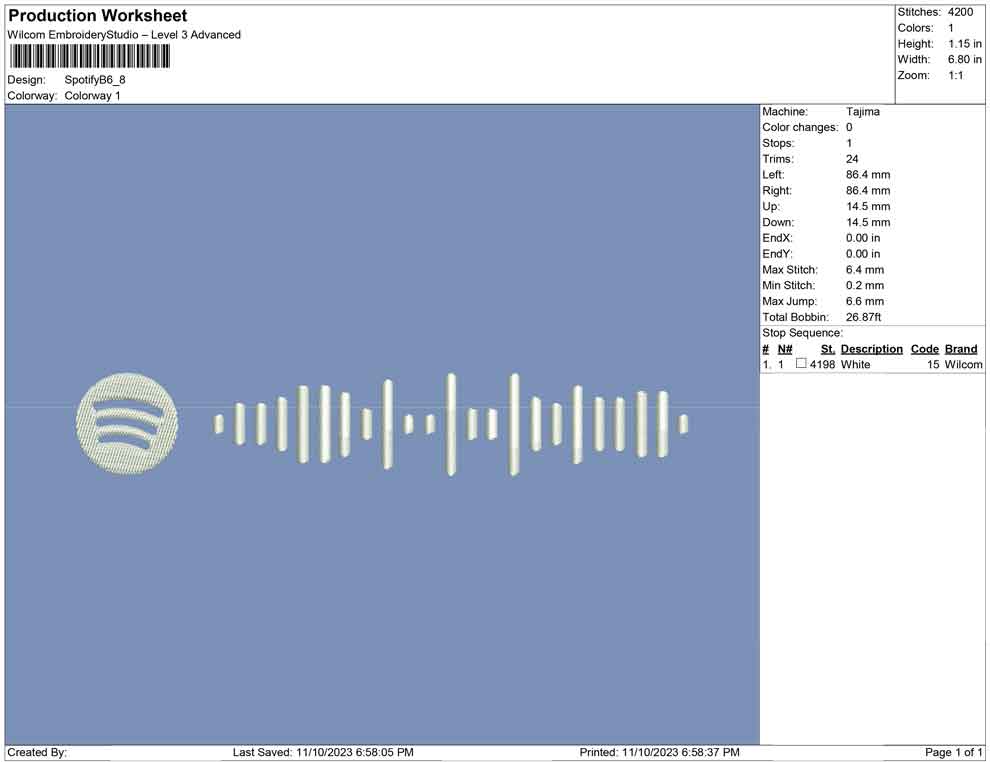Click the Color changes value 0
The height and width of the screenshot is (762, 990).
pyautogui.click(x=849, y=128)
